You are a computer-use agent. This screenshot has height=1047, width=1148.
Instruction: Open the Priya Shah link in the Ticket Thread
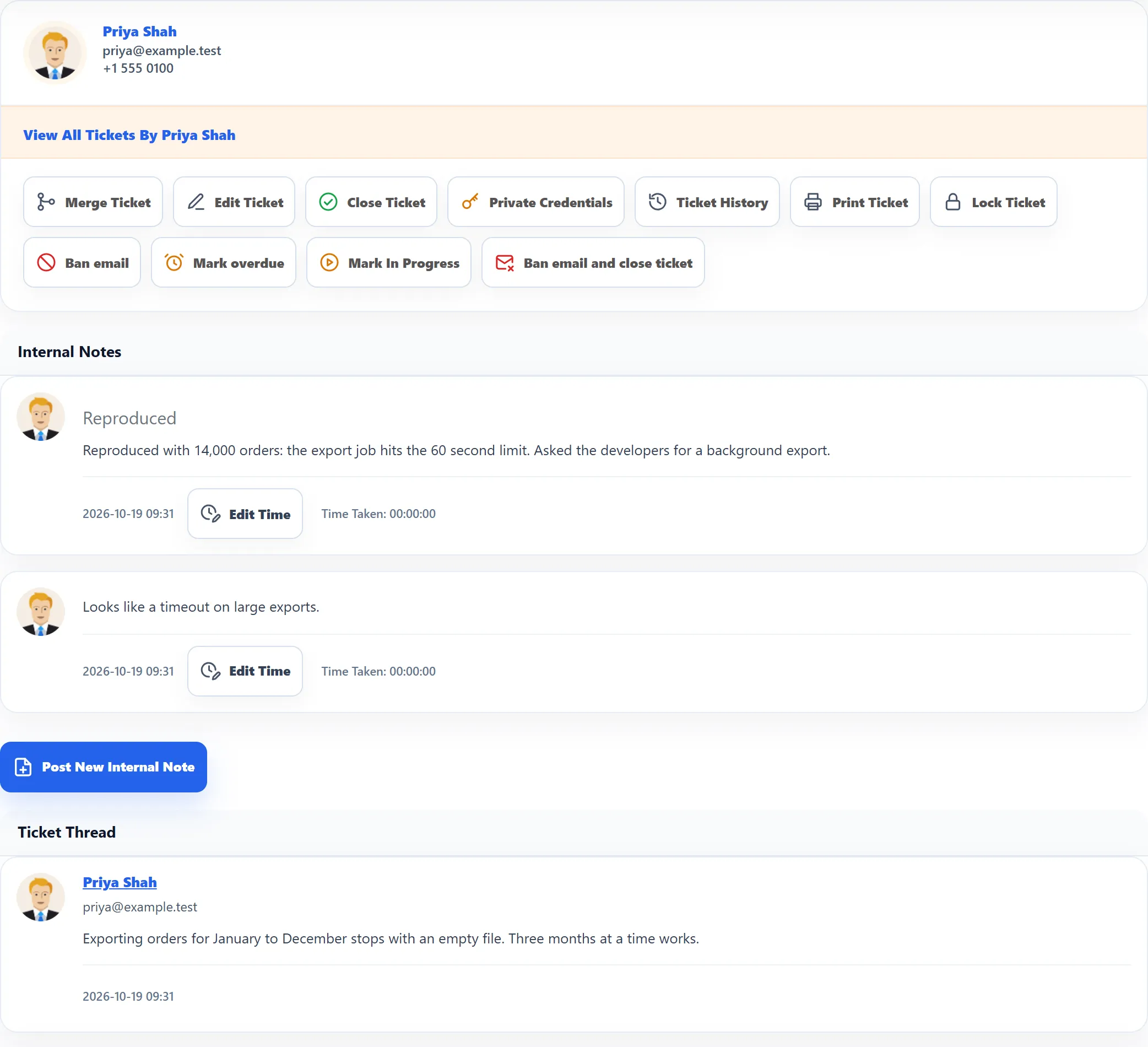pyautogui.click(x=120, y=882)
